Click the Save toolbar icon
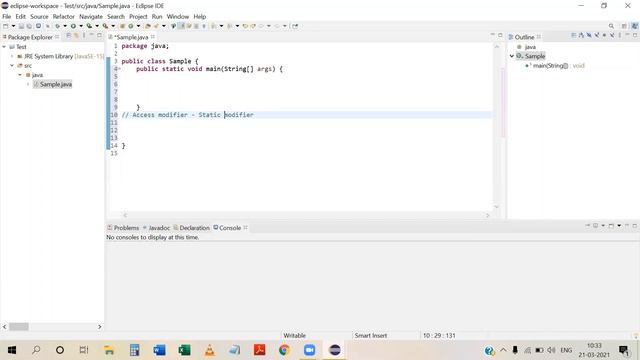The image size is (640, 360). pos(21,26)
